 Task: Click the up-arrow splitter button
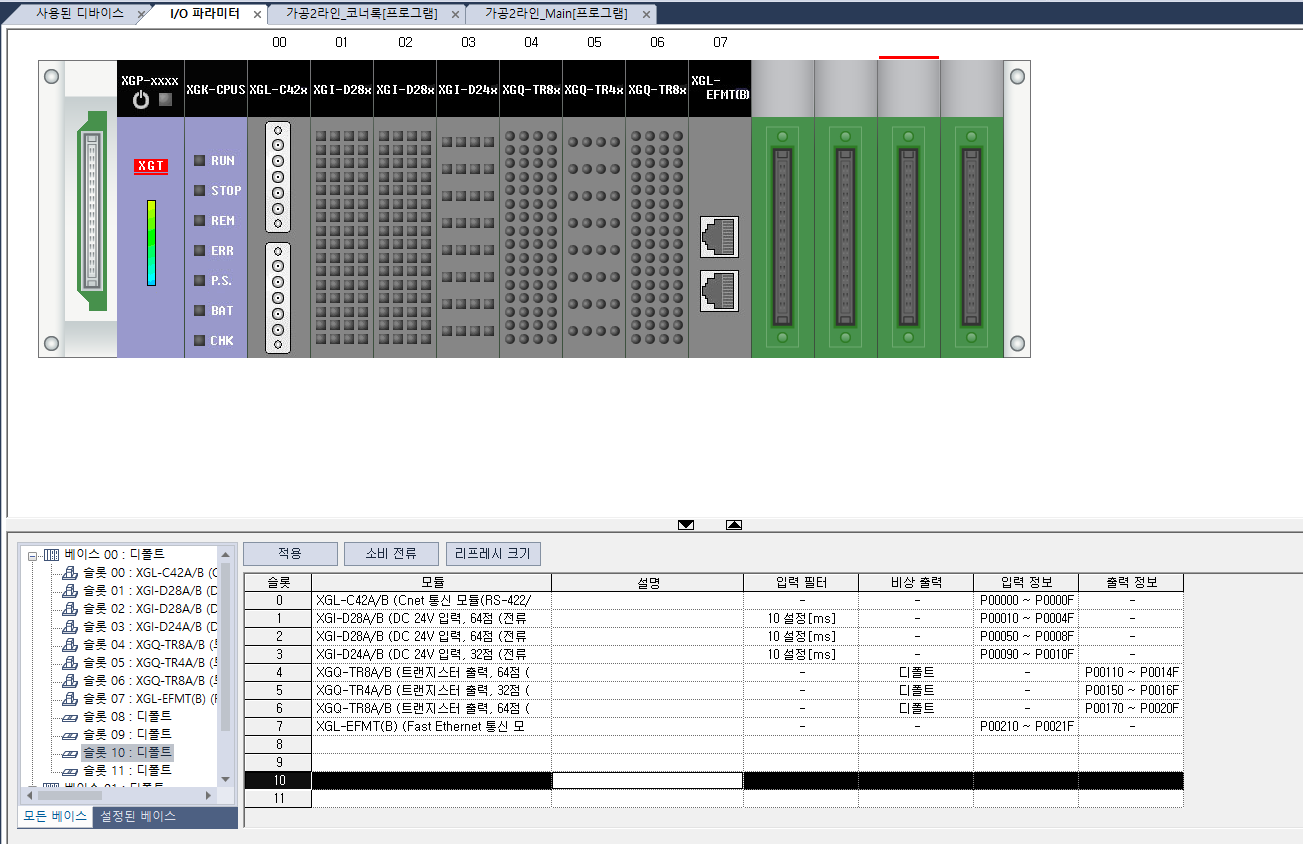pos(734,525)
